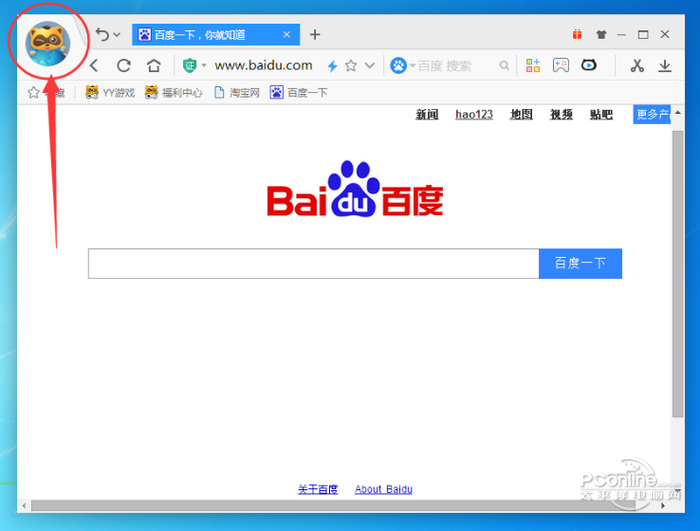Viewport: 700px width, 531px height.
Task: Open the colorful apps grid extension icon
Action: pos(533,66)
